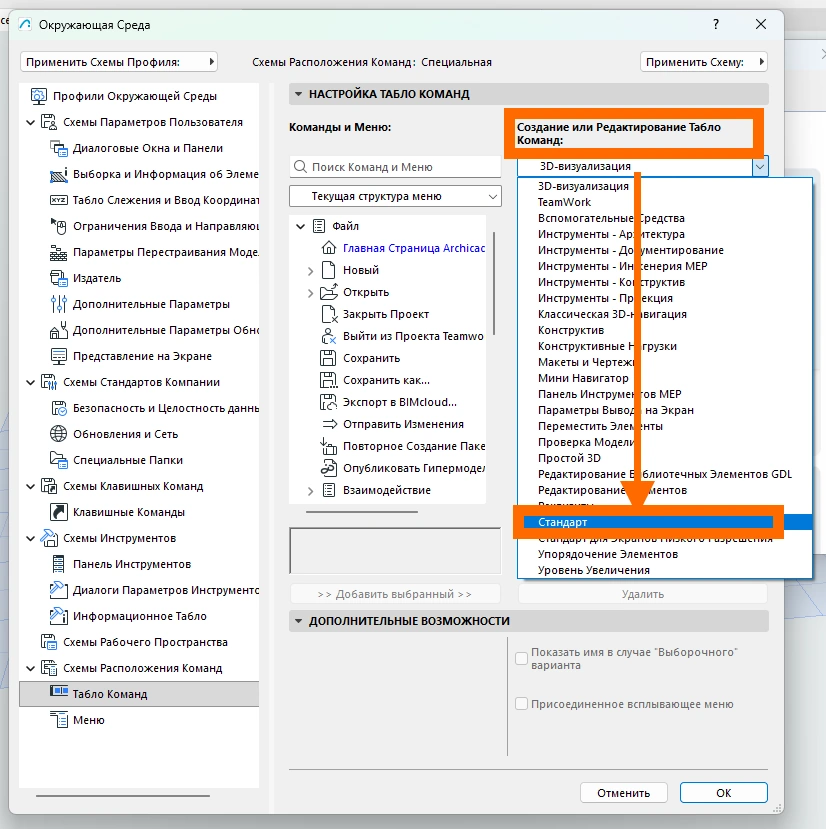The height and width of the screenshot is (829, 826).
Task: Click the help question mark icon
Action: pos(715,24)
